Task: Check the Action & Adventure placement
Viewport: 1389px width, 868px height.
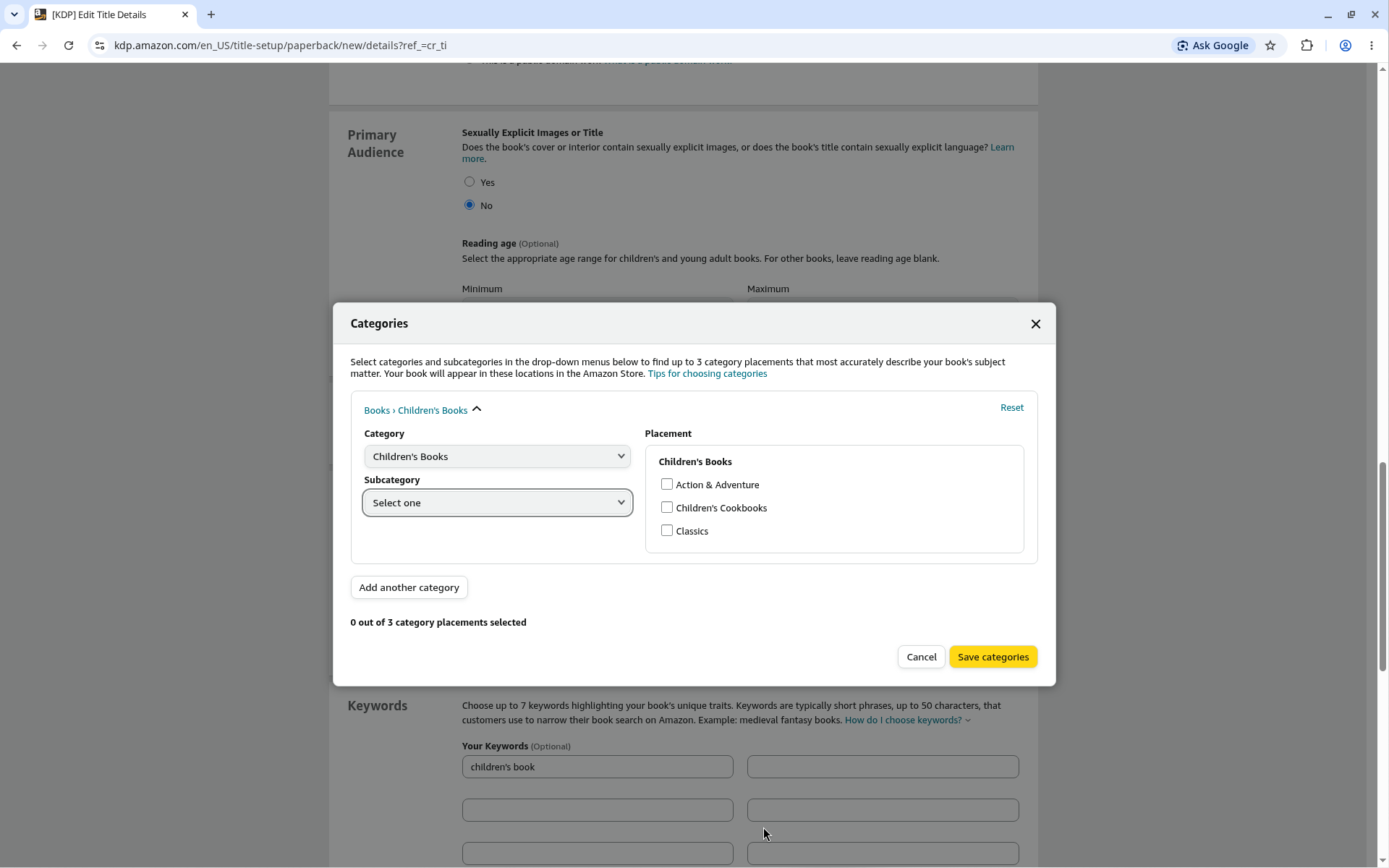Action: (666, 485)
